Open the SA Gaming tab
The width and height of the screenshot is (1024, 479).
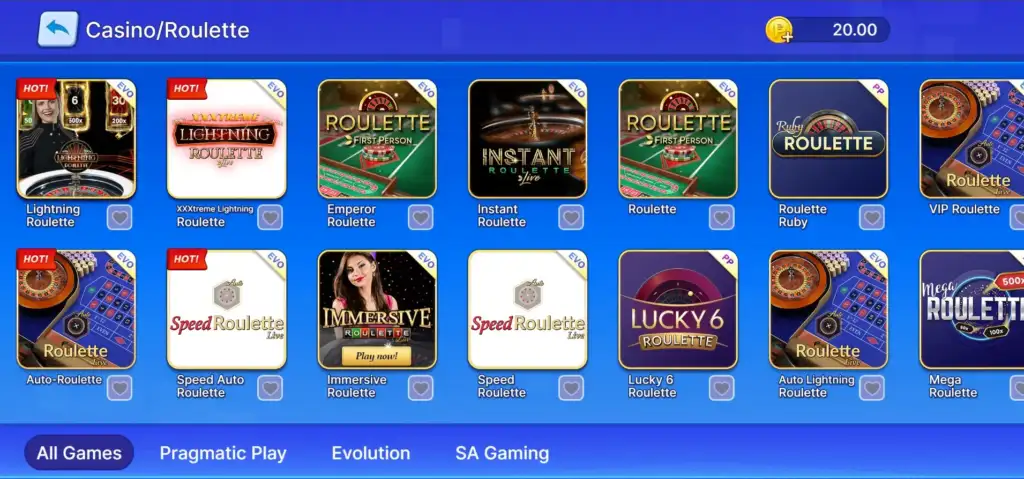(502, 453)
